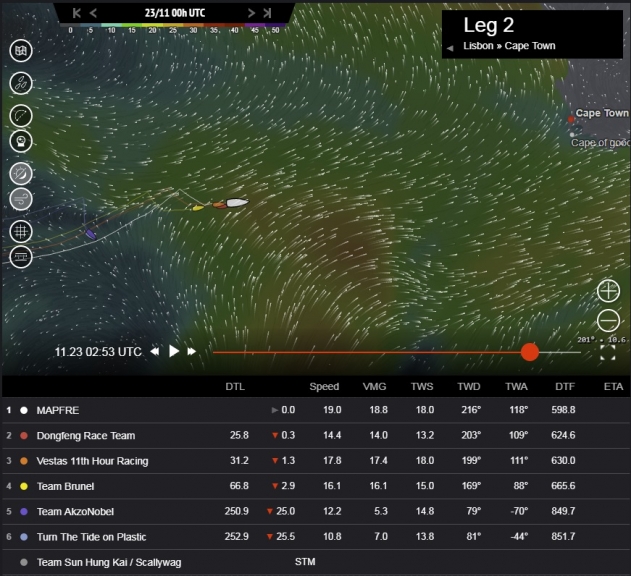Jump to first forecast time step
This screenshot has height=576, width=631.
click(x=76, y=13)
